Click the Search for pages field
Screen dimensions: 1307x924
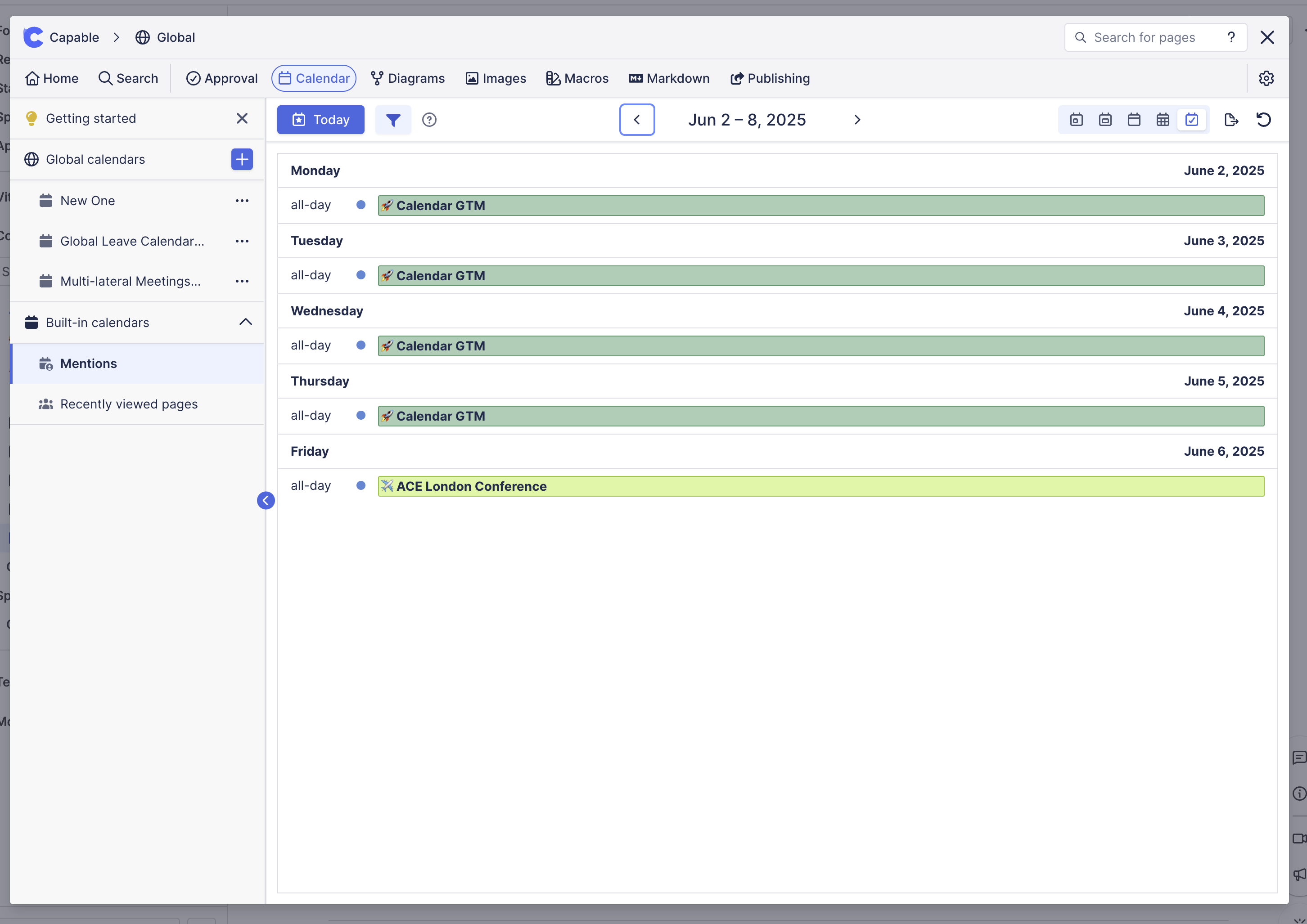[x=1144, y=37]
